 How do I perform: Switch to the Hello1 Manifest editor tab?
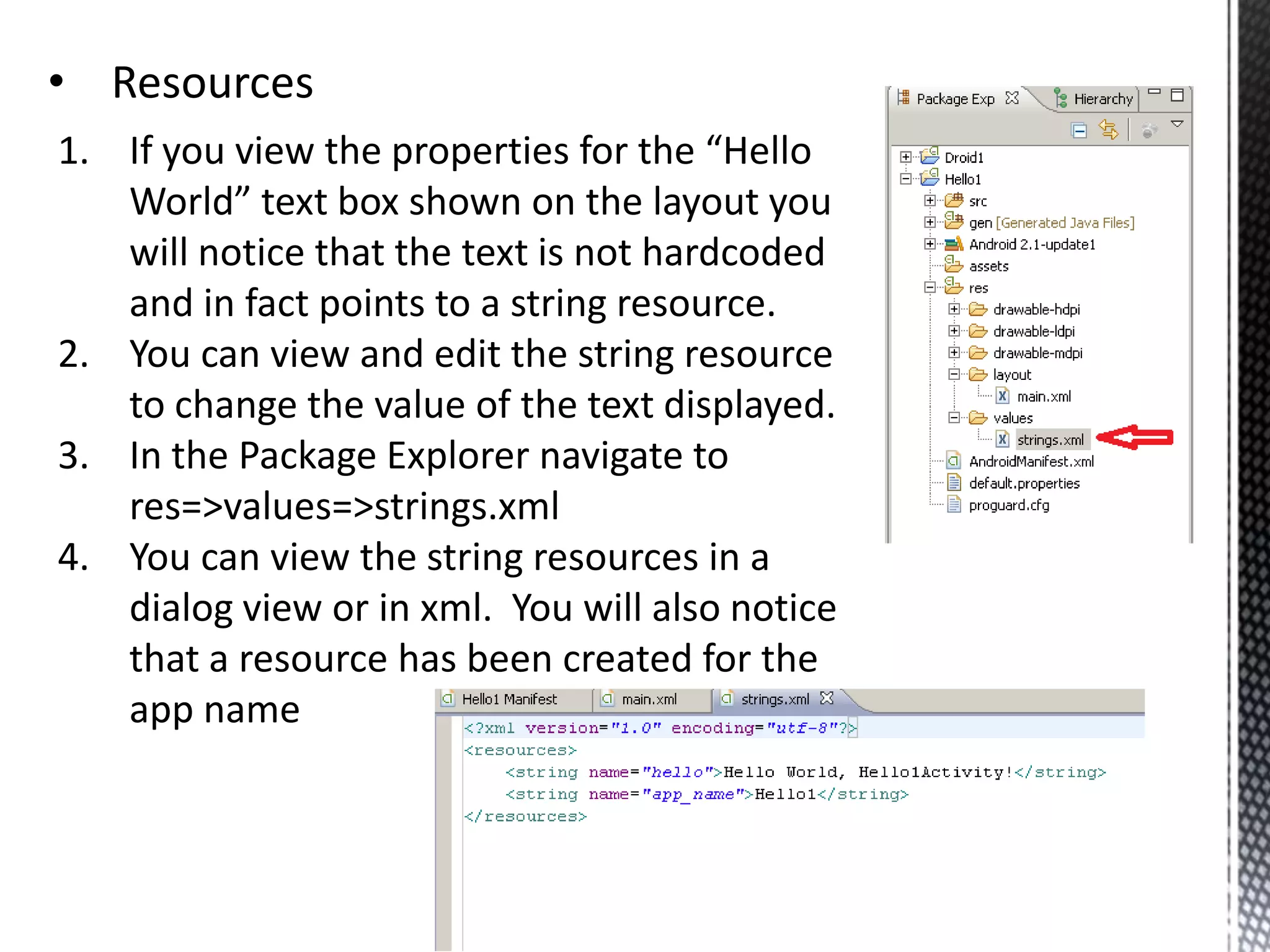[x=509, y=699]
